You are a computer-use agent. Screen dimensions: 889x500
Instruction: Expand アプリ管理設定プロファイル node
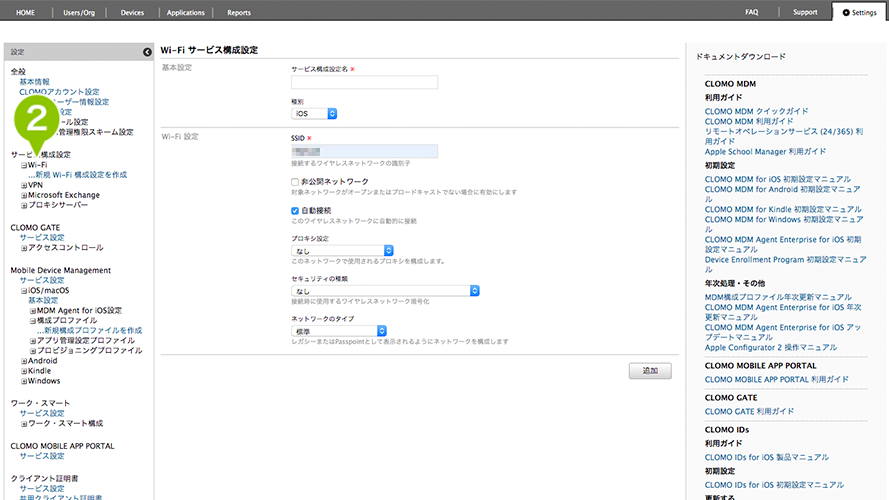(33, 341)
